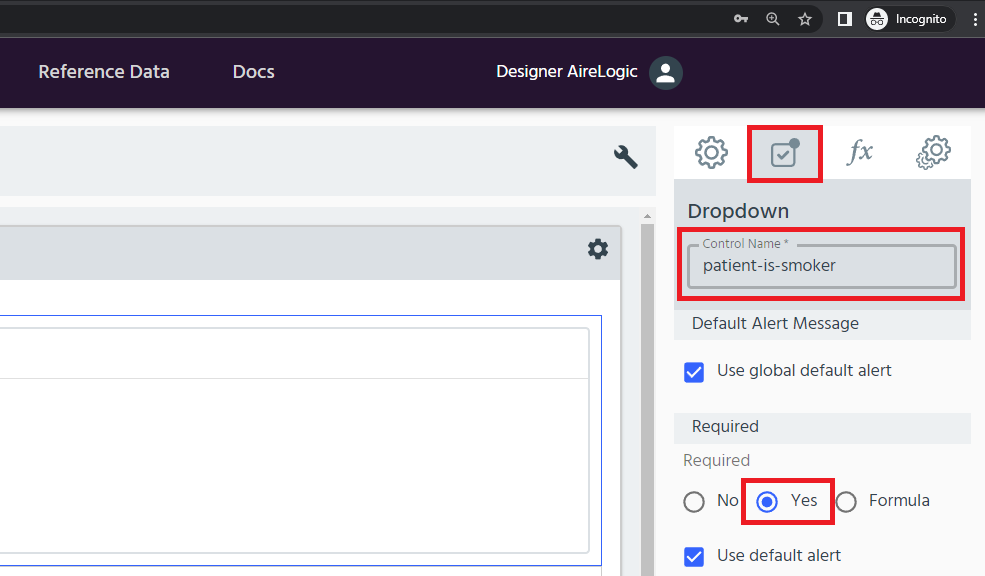Switch to the validation checkbox tab

coord(785,154)
